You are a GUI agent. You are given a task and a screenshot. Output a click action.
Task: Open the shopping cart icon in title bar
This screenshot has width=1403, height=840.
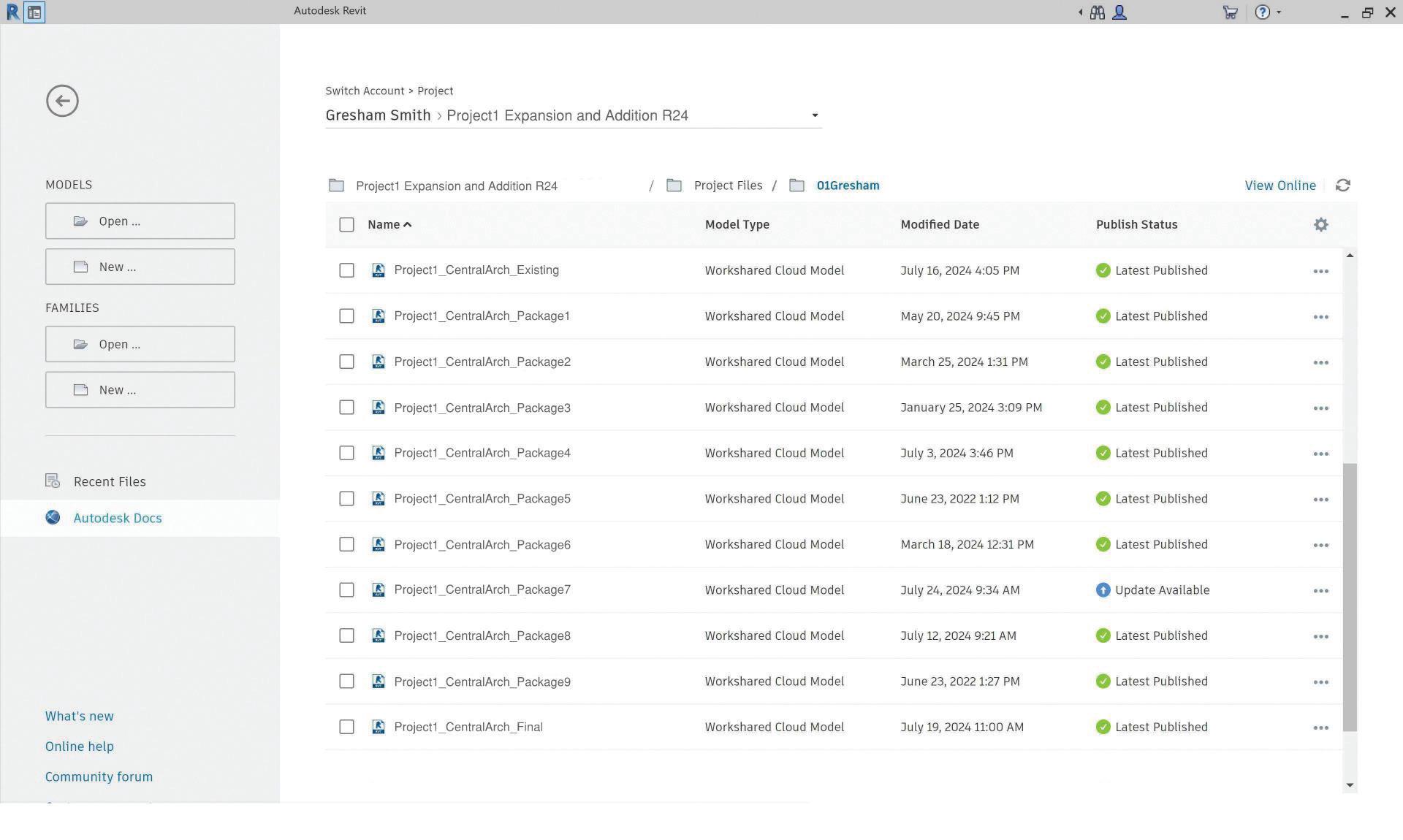(x=1230, y=12)
